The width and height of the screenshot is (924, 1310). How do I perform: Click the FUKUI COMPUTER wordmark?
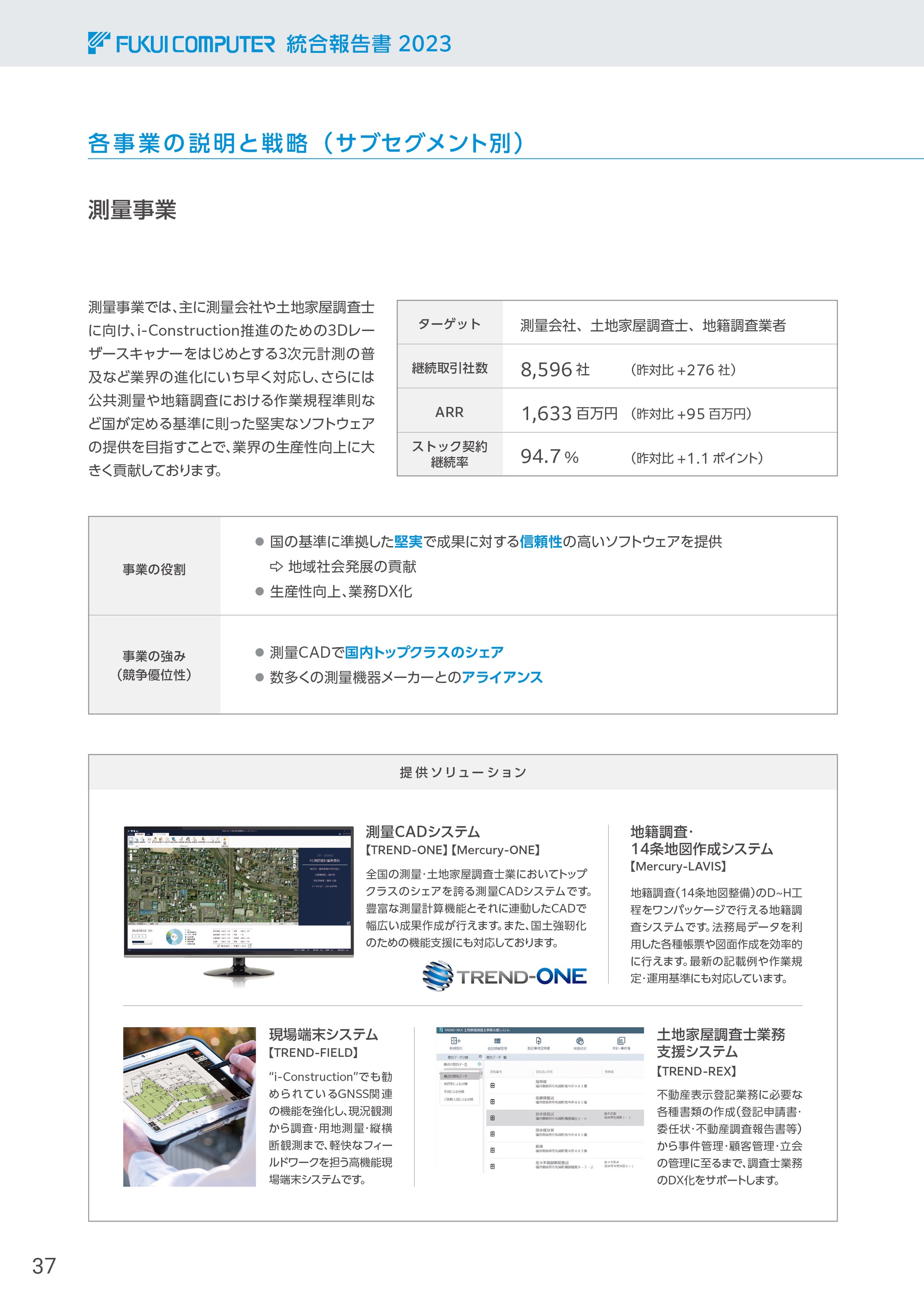click(195, 44)
